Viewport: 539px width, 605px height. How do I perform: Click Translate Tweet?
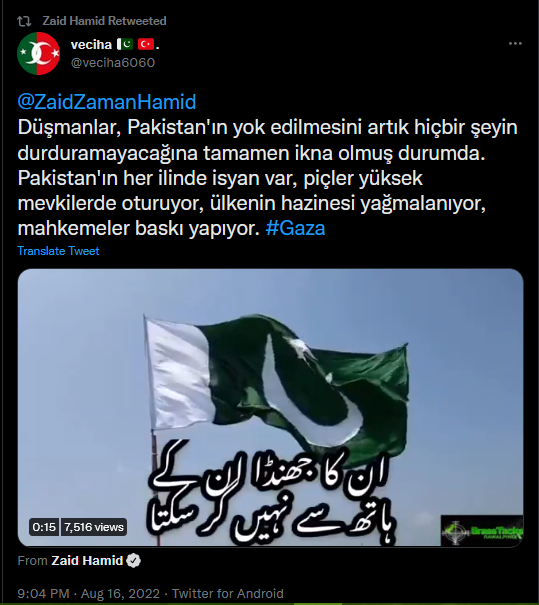click(x=58, y=251)
